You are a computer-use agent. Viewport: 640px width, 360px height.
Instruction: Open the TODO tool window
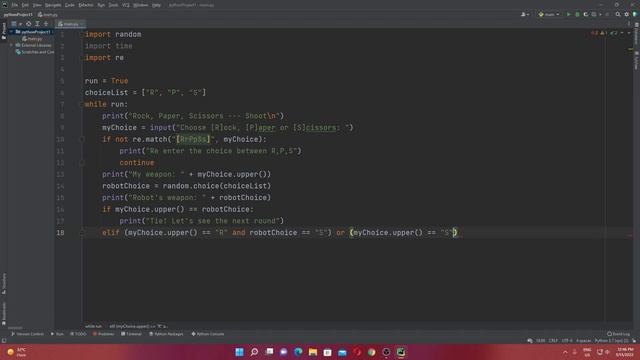(78, 334)
